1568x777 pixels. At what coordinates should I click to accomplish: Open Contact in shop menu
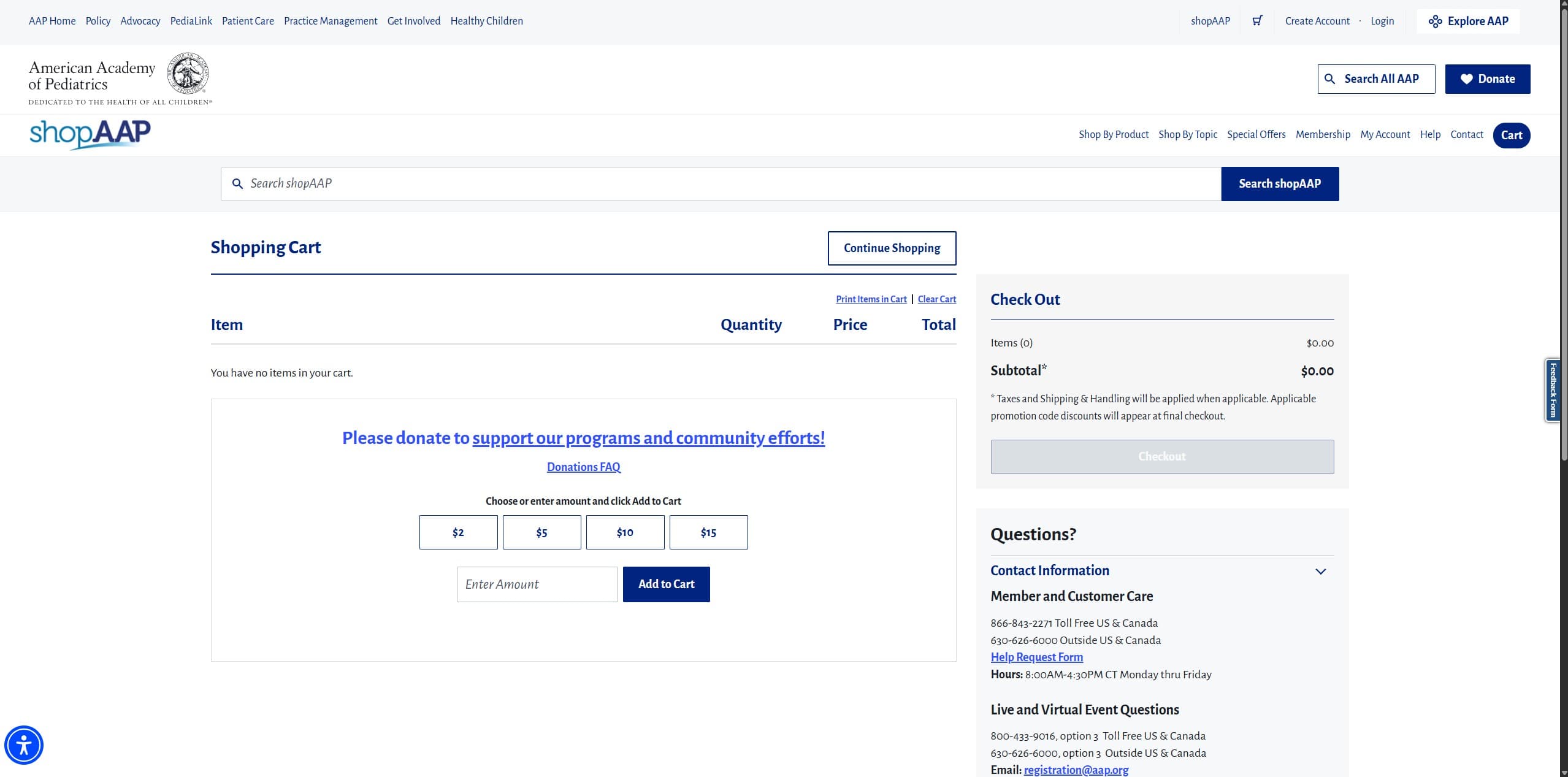click(1467, 134)
